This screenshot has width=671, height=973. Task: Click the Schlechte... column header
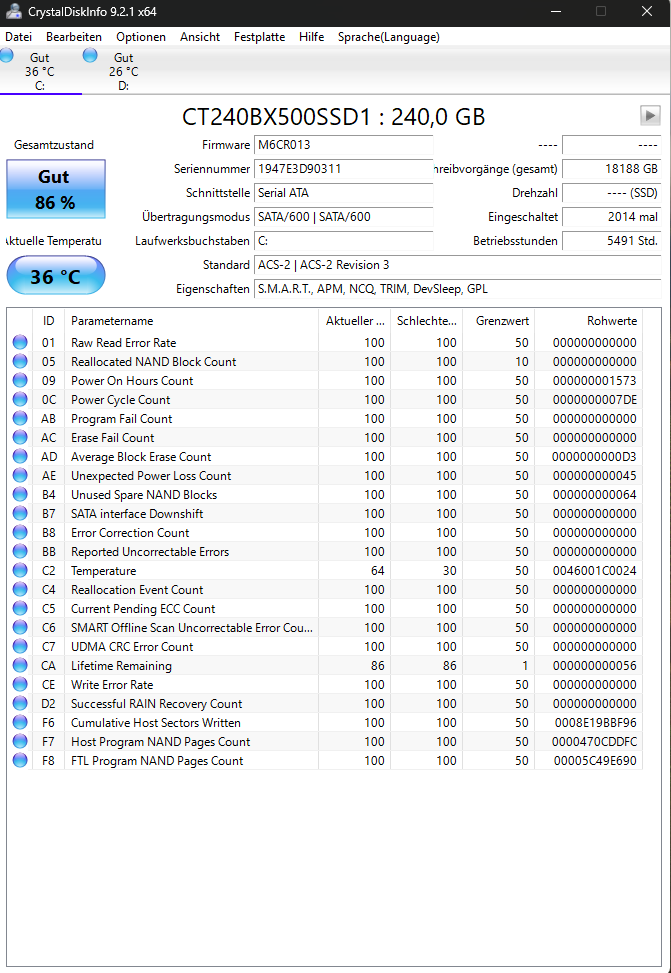pos(426,321)
